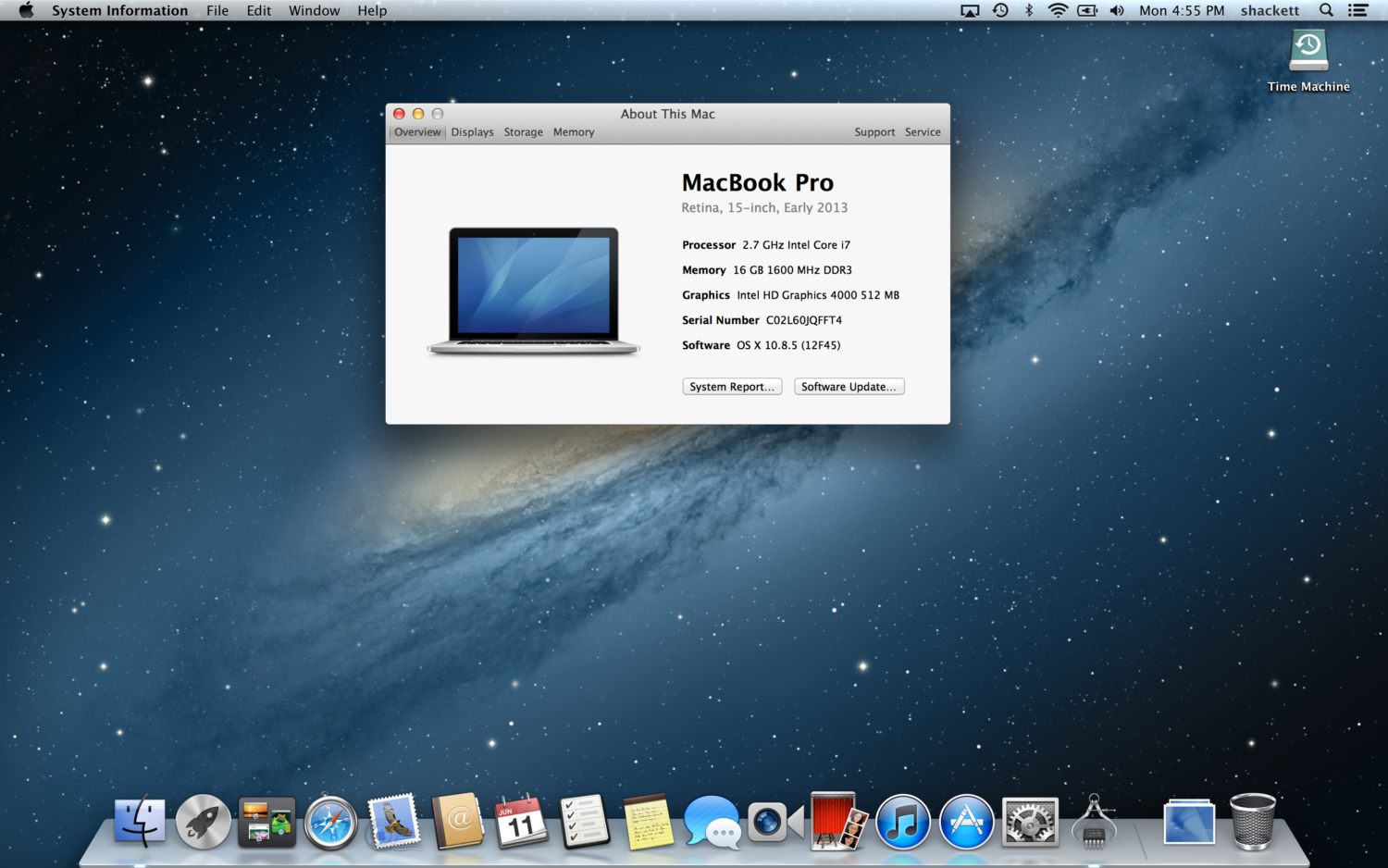Open the Help menu
The height and width of the screenshot is (868, 1388).
point(373,10)
